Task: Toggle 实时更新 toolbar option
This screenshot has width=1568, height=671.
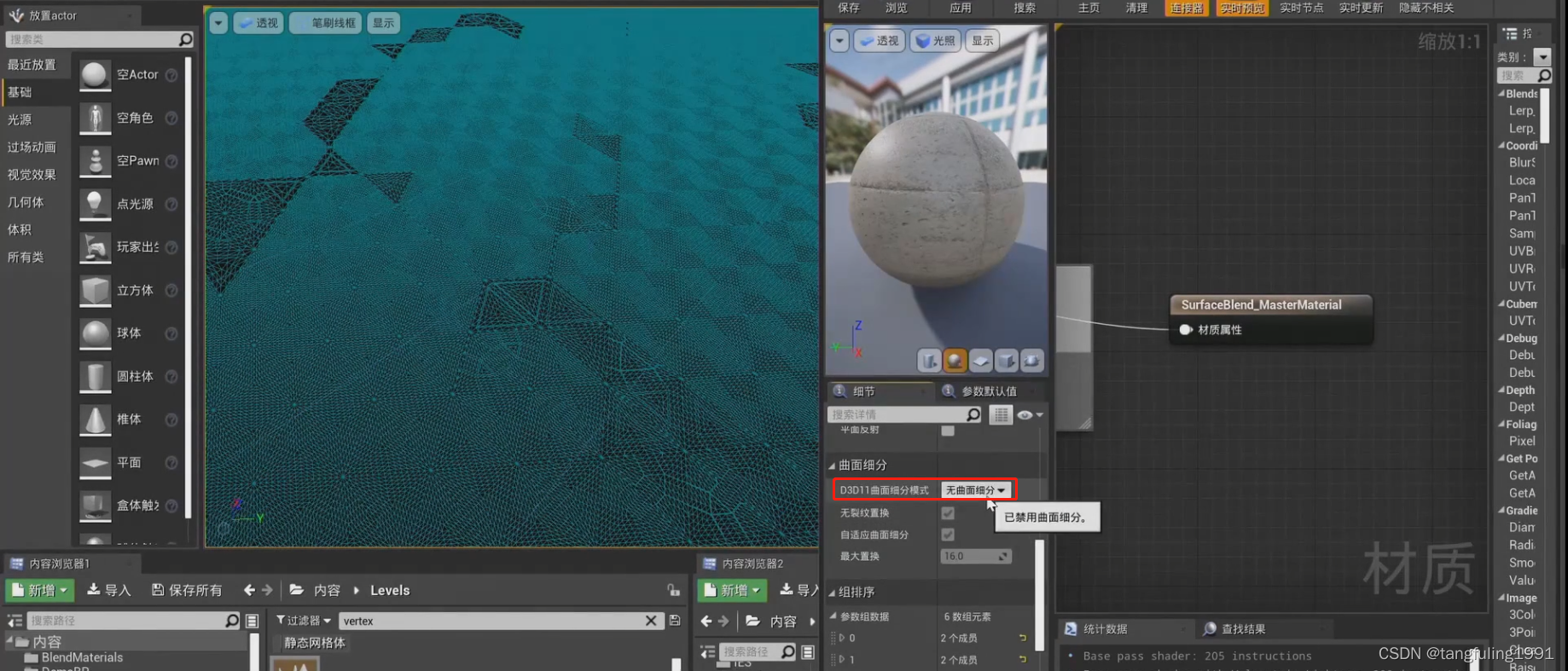Action: click(x=1361, y=8)
